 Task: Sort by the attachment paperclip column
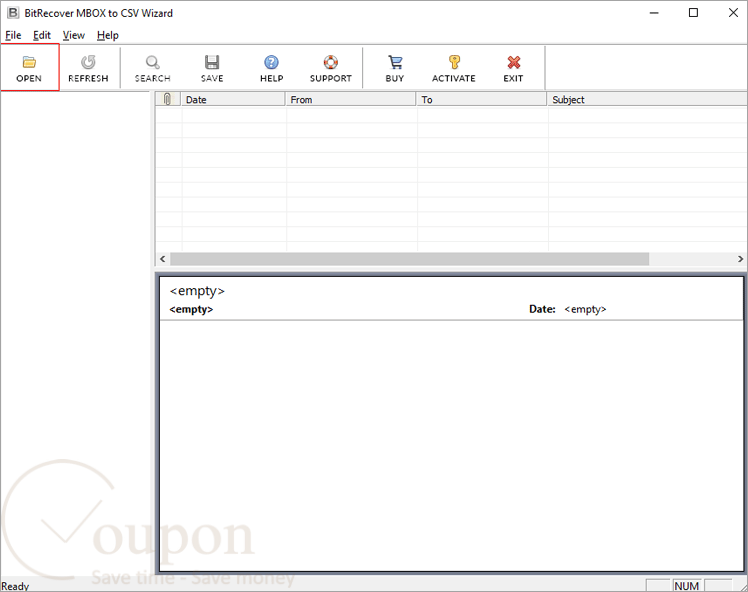pos(168,99)
